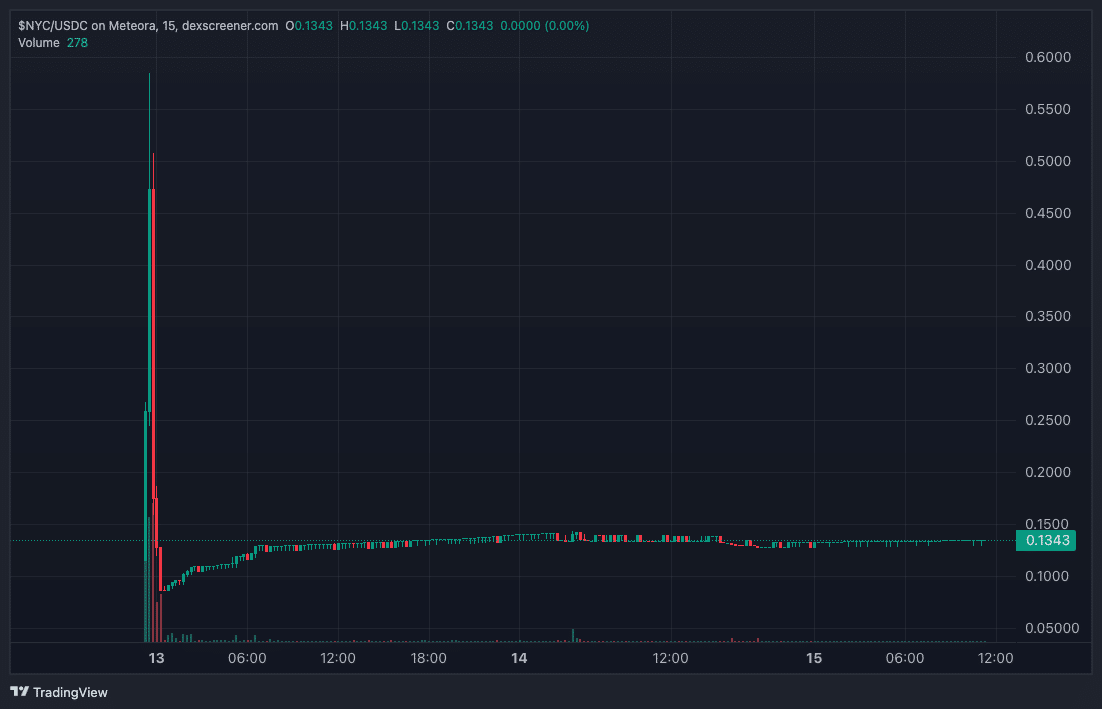This screenshot has width=1102, height=709.
Task: Click the TradingView logo icon
Action: 20,691
